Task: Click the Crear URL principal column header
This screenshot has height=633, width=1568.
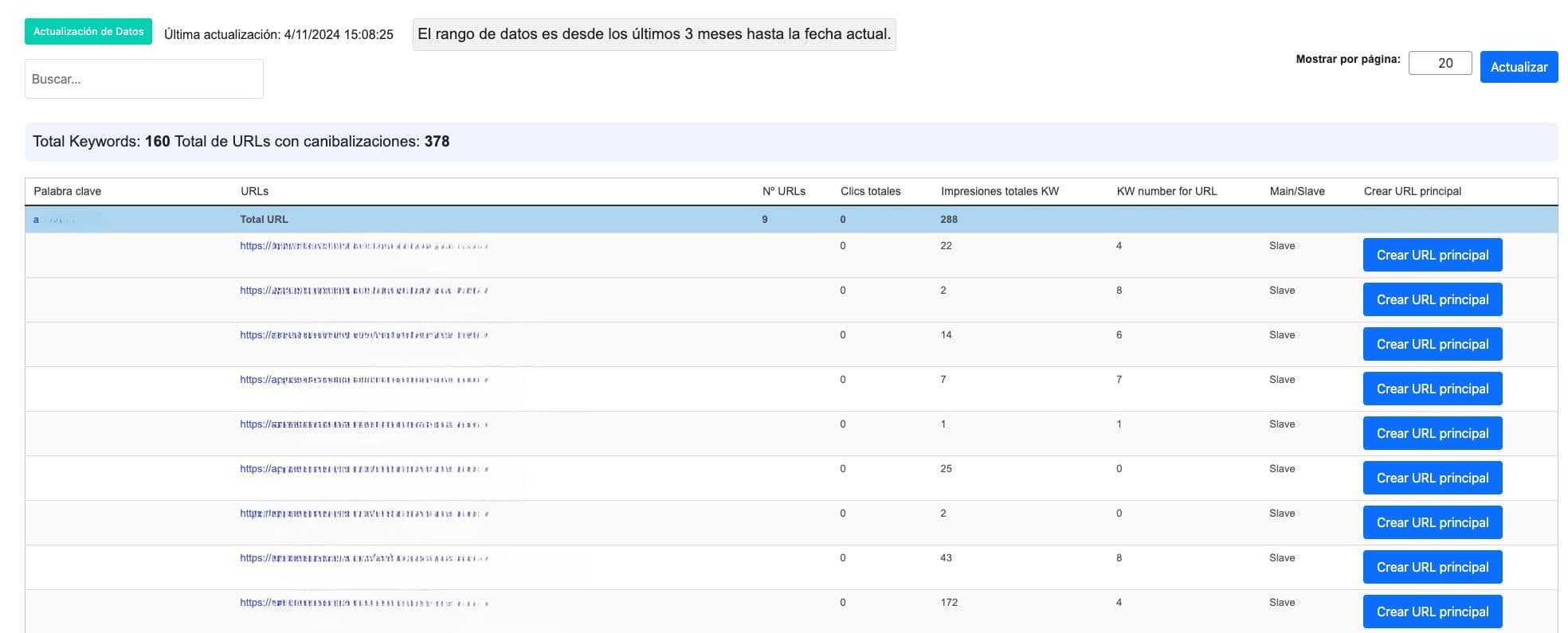Action: tap(1413, 191)
